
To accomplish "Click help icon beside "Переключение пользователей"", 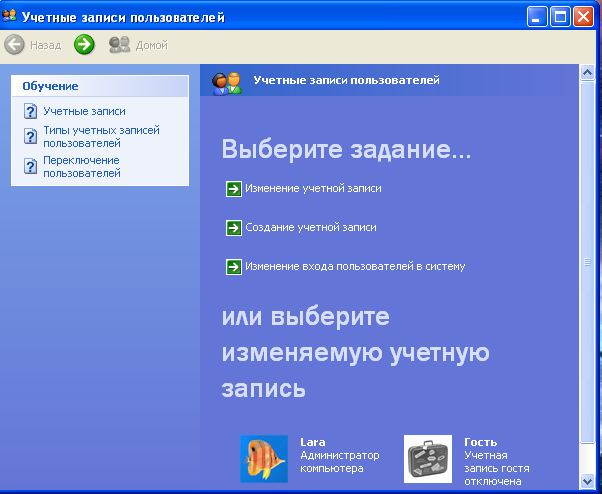I will click(x=30, y=167).
